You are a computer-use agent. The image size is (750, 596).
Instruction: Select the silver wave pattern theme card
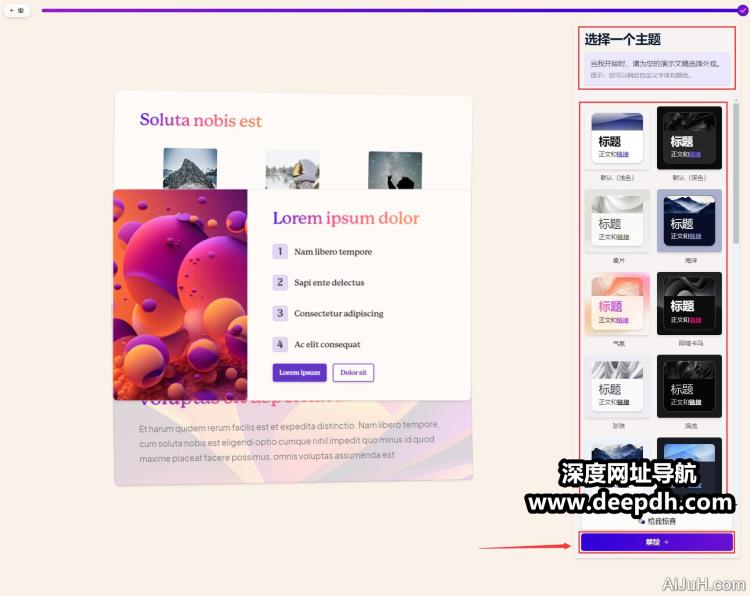click(x=617, y=386)
